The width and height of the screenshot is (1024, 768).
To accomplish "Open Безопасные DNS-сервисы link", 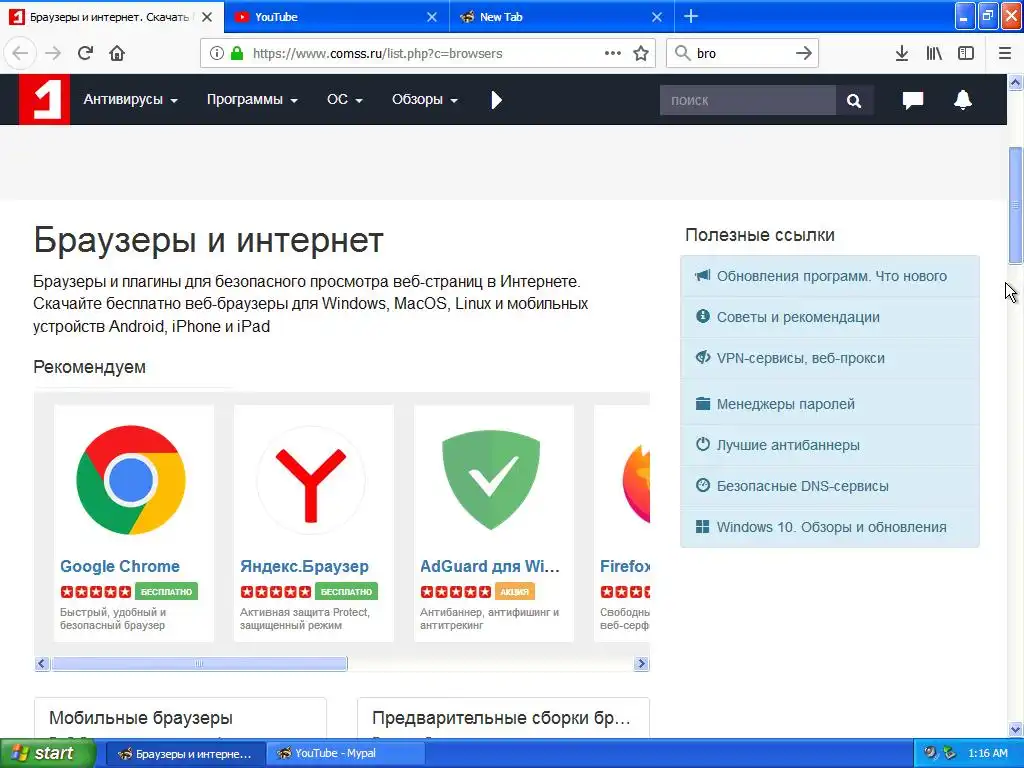I will click(830, 487).
